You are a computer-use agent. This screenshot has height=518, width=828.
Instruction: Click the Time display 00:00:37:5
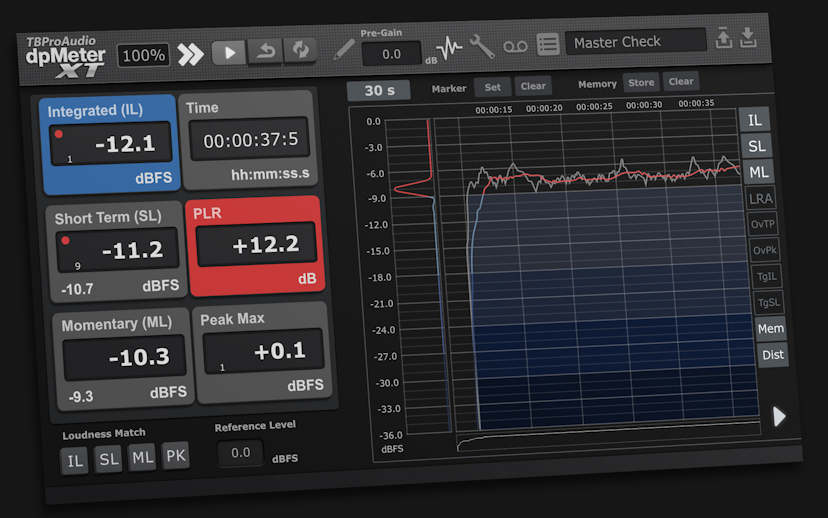pyautogui.click(x=250, y=140)
